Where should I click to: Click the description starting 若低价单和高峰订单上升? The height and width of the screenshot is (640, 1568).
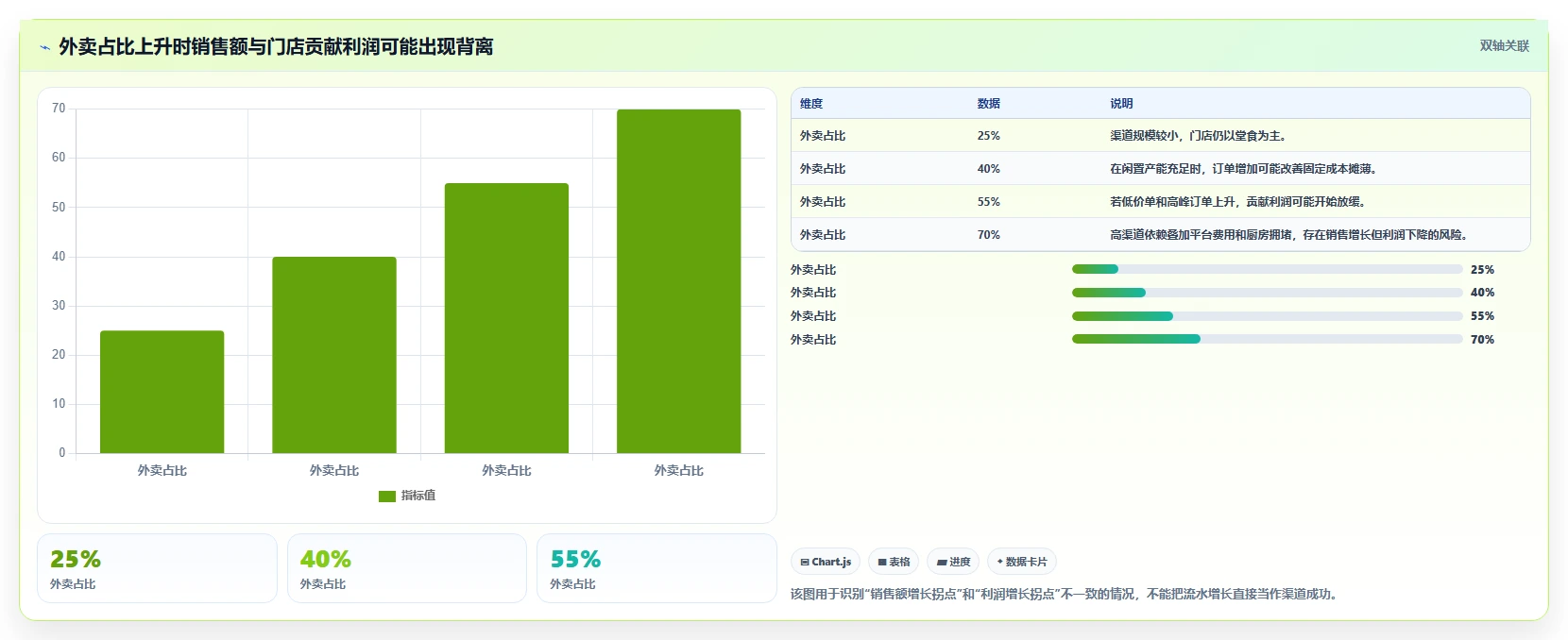tap(1238, 202)
